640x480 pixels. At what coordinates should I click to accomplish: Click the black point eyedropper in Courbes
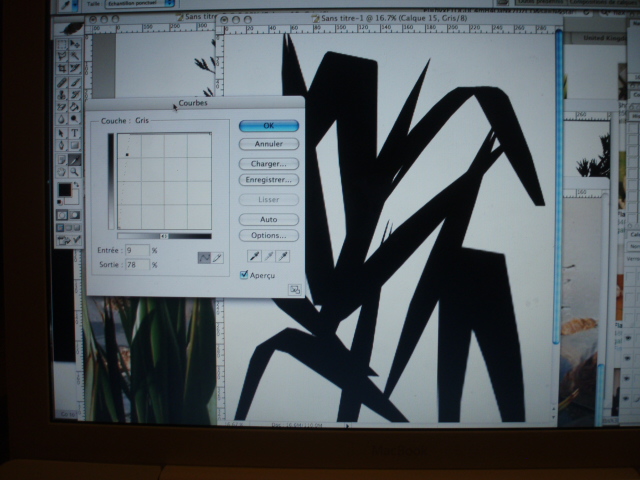coord(255,256)
